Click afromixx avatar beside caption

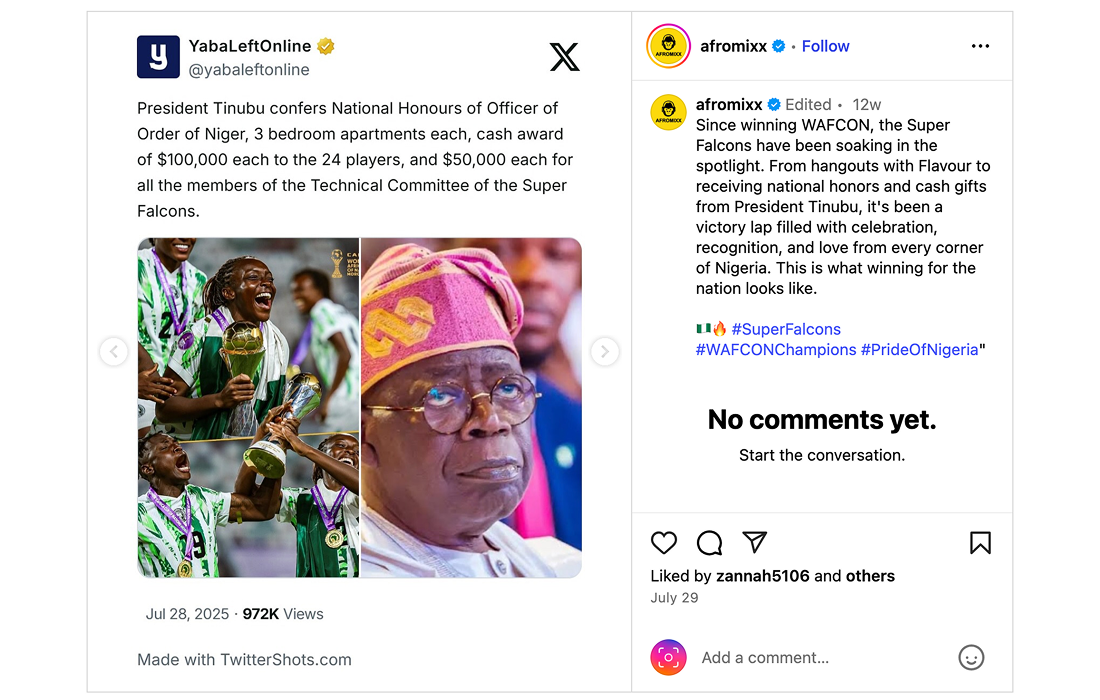click(x=669, y=112)
